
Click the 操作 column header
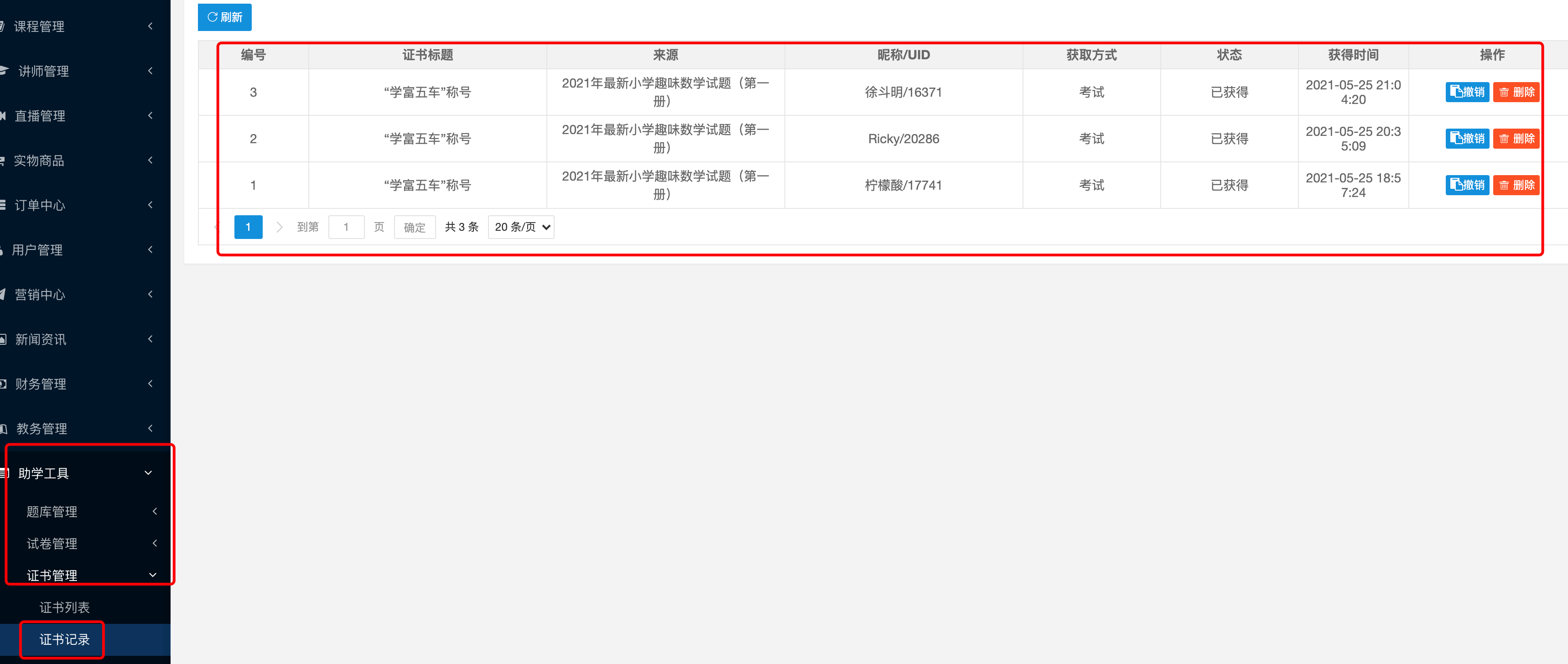1492,55
